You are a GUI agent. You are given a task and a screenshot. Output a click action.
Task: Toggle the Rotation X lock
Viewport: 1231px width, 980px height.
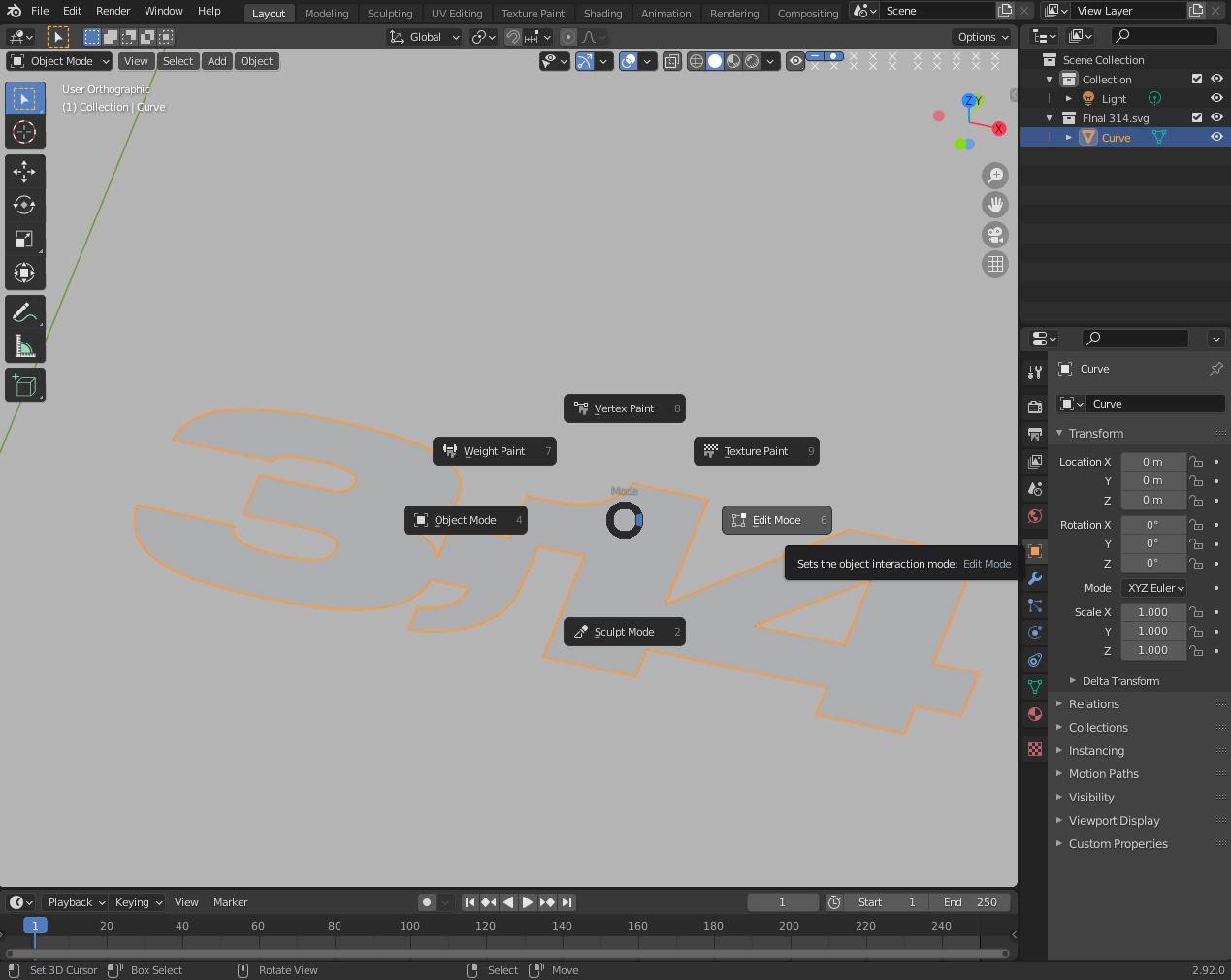[1197, 525]
